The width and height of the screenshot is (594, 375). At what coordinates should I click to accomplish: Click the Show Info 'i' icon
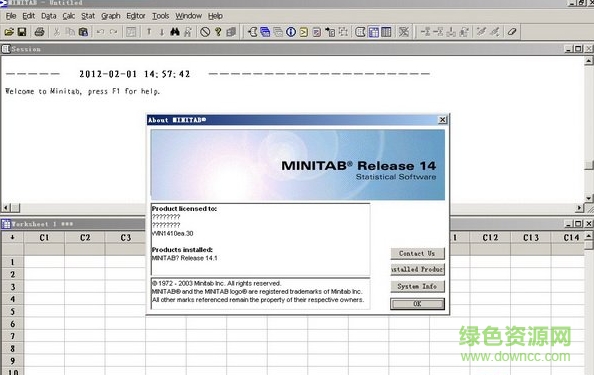coord(291,32)
